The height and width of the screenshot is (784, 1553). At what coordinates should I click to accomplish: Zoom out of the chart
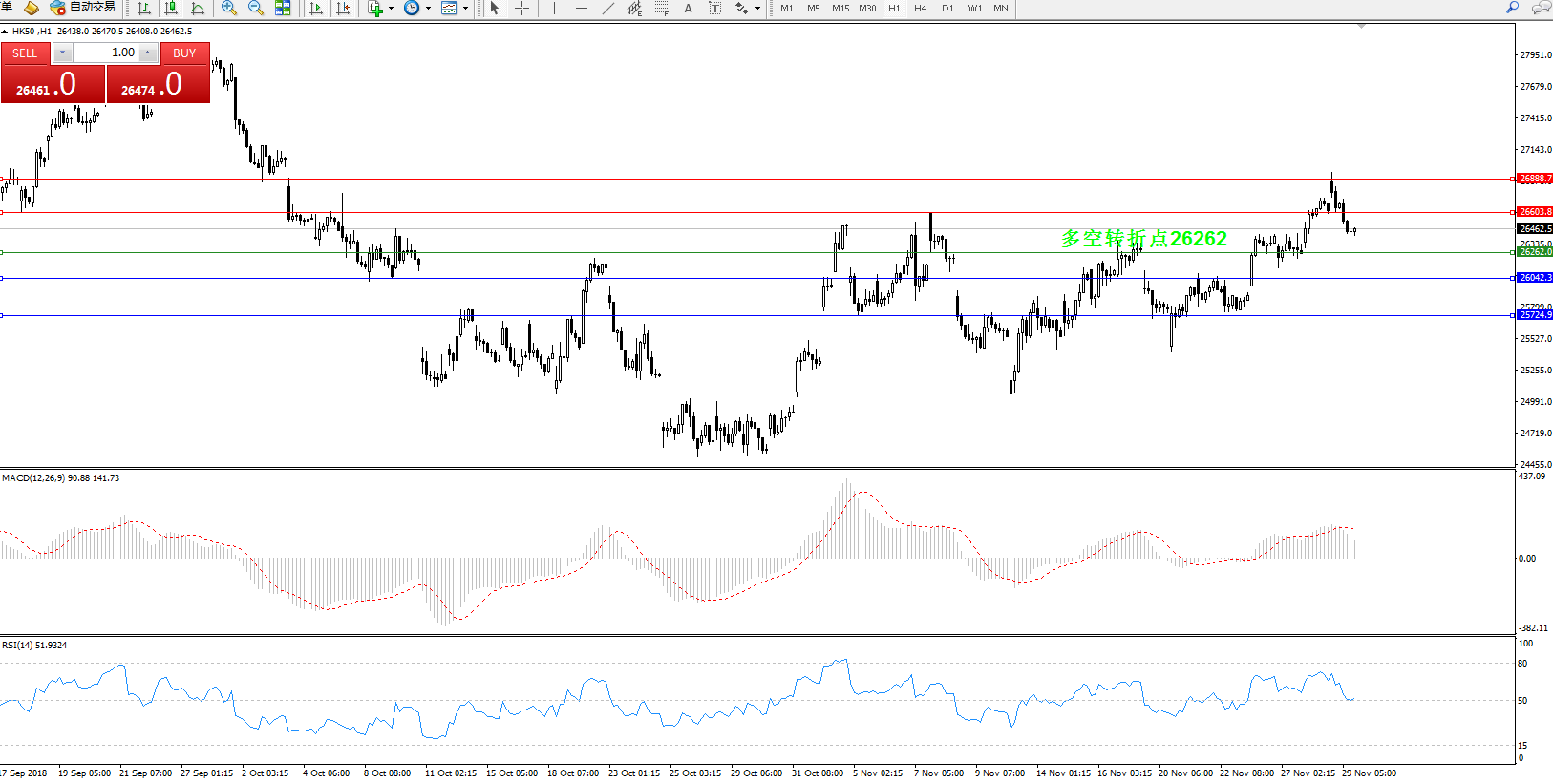click(256, 9)
